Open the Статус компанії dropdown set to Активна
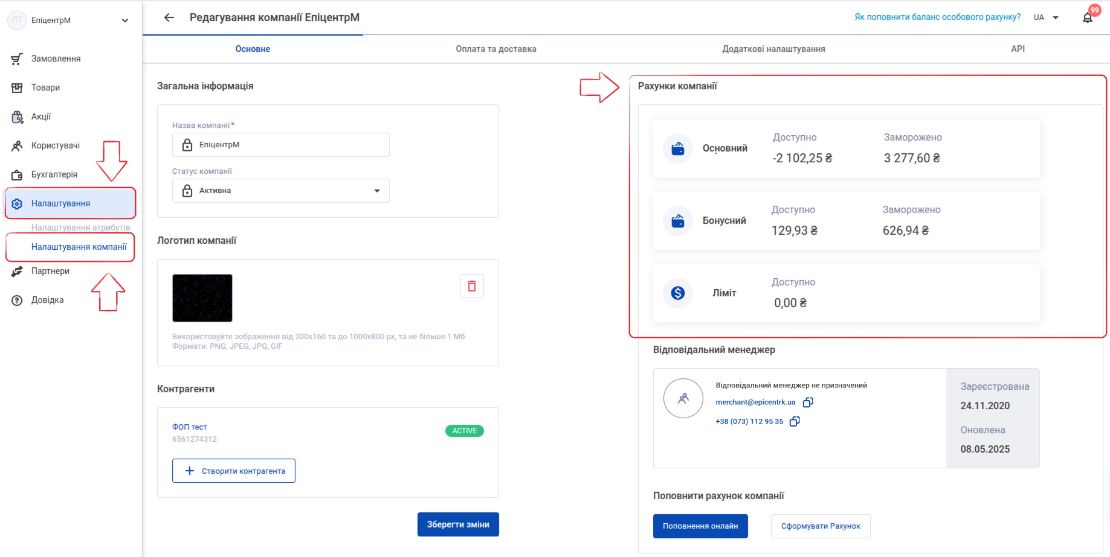 pos(280,190)
